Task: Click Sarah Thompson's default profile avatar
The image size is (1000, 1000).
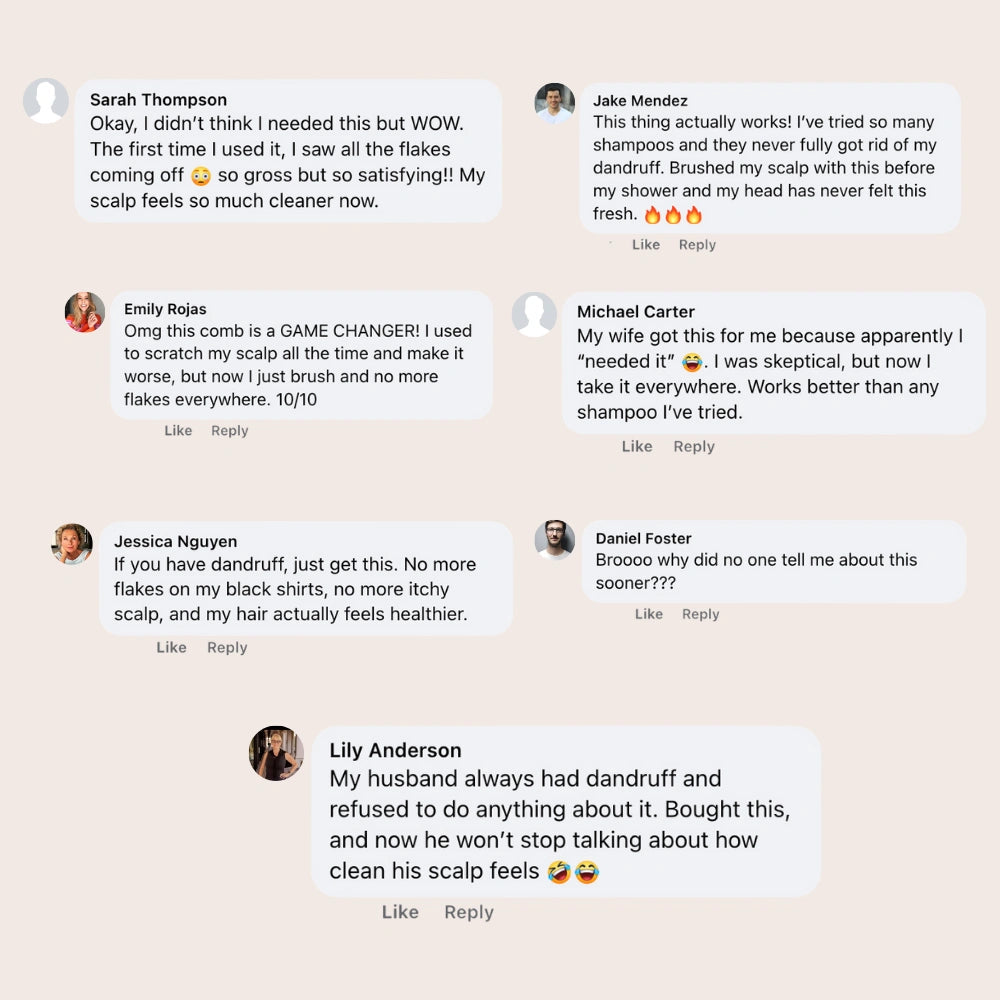Action: (x=46, y=101)
